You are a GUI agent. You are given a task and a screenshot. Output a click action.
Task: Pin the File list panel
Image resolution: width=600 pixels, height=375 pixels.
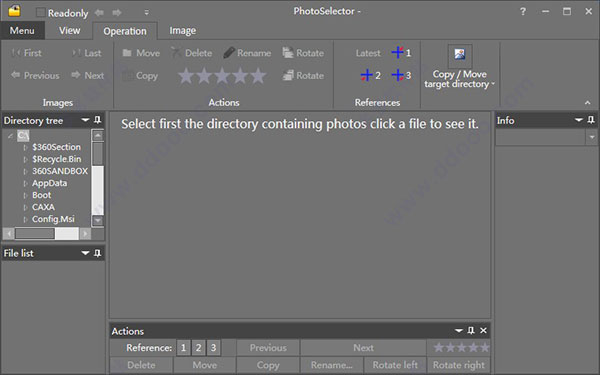[98, 253]
